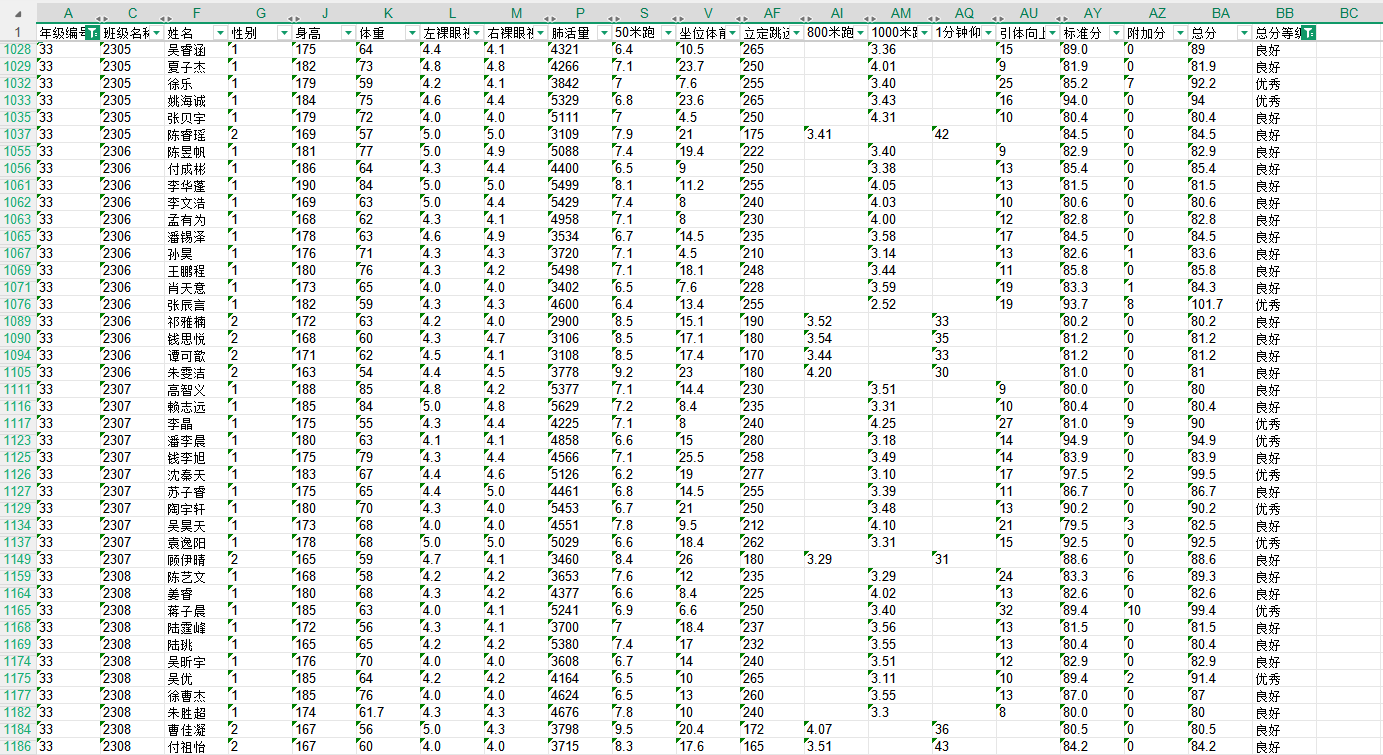
Task: Open the active filter icon on 年级编号
Action: click(x=92, y=33)
